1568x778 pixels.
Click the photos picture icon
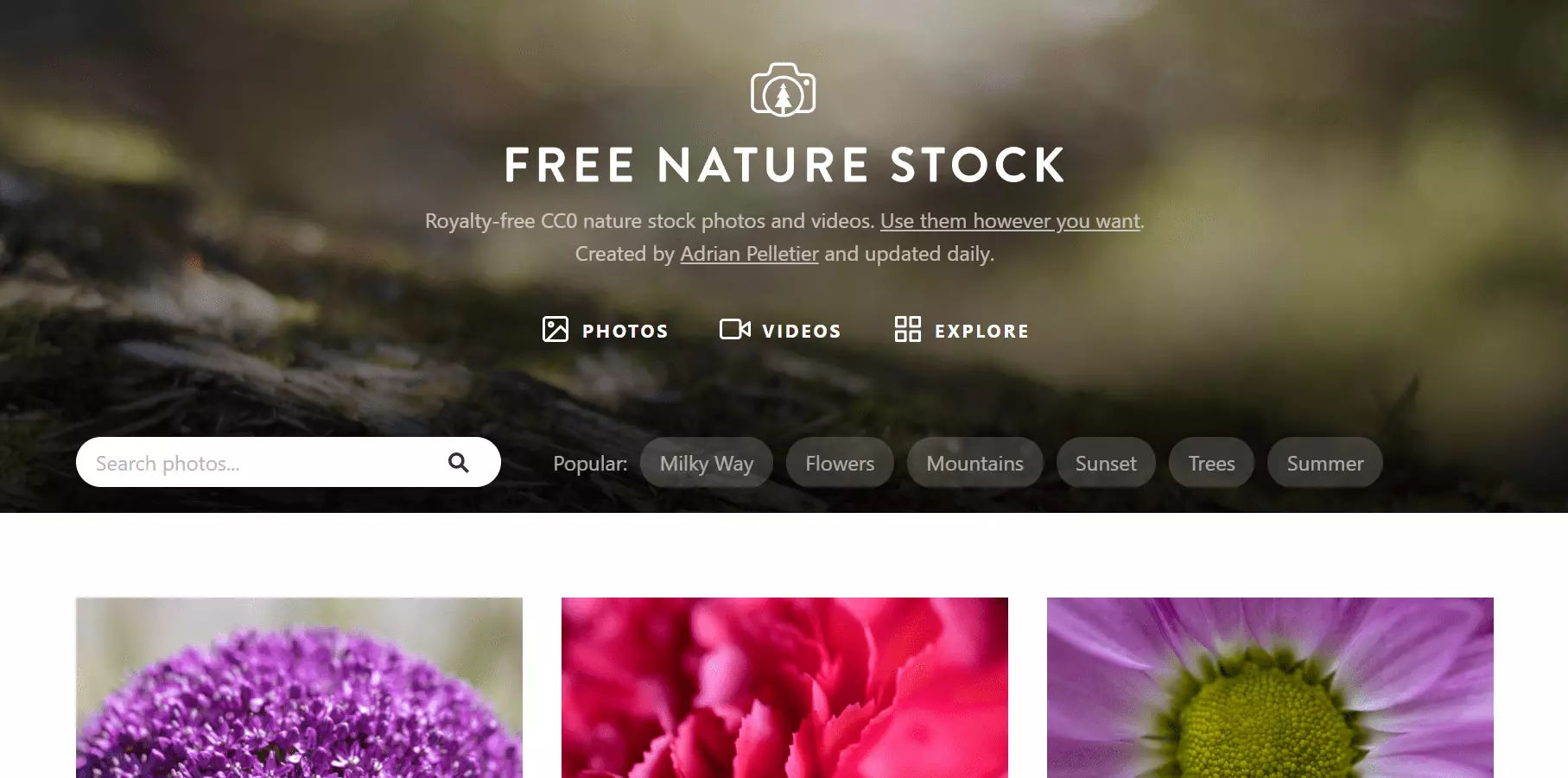[x=555, y=329]
